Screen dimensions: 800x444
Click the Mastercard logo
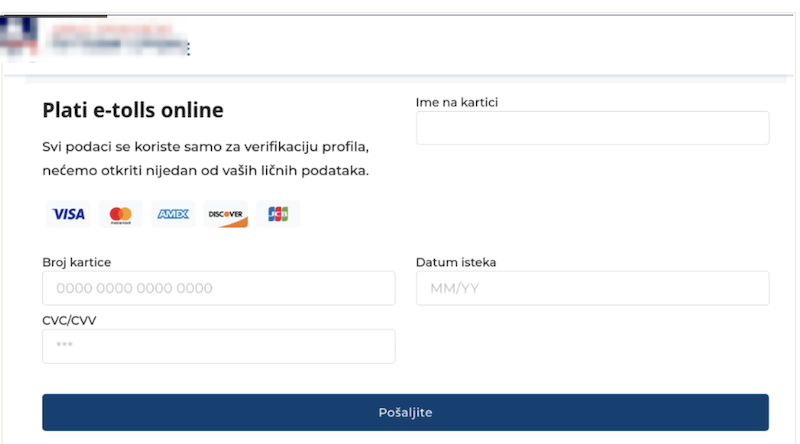click(x=121, y=214)
